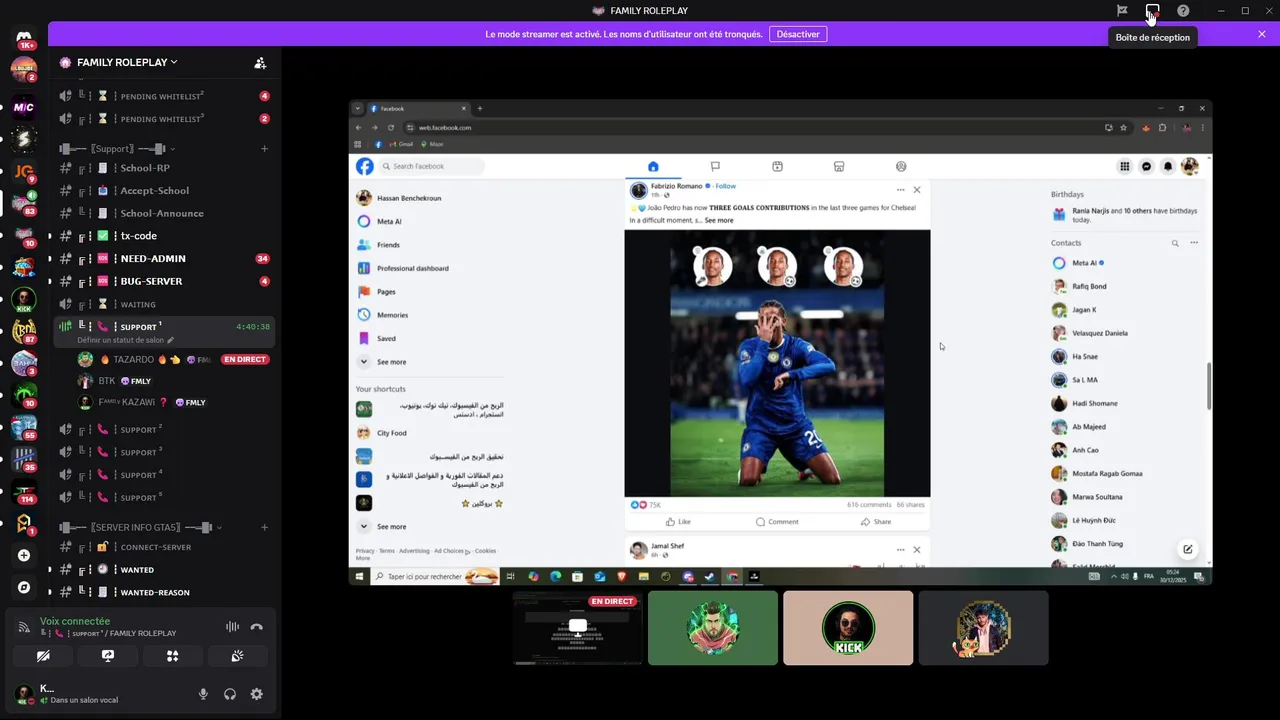
Task: Mute the microphone in user panel
Action: coord(203,694)
